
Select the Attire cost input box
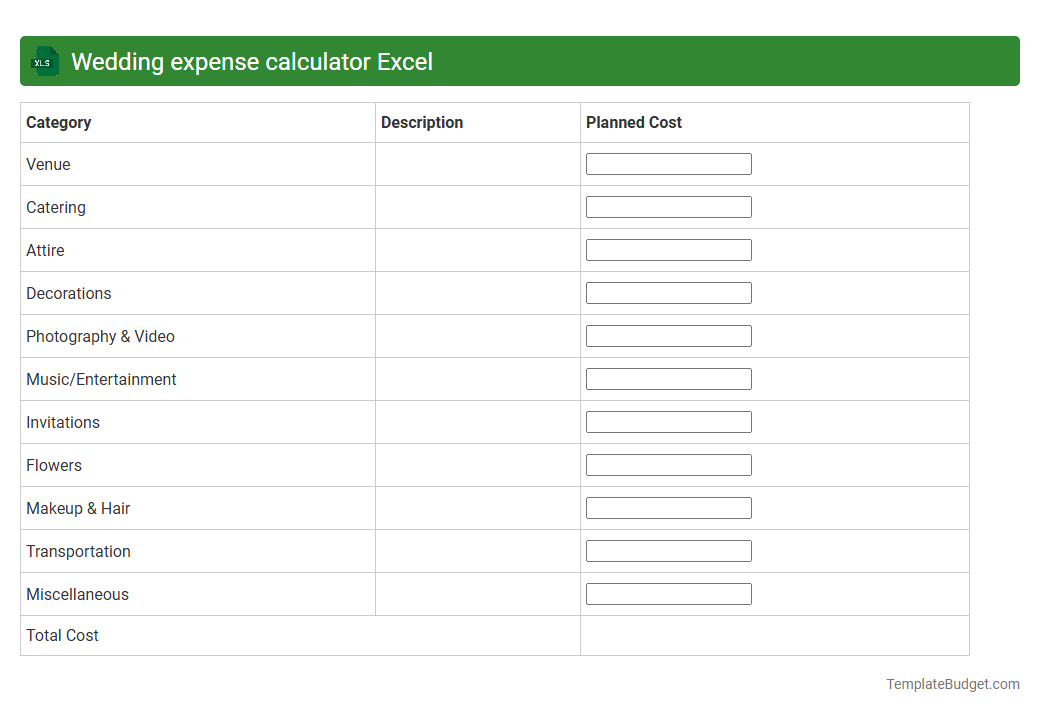tap(668, 249)
